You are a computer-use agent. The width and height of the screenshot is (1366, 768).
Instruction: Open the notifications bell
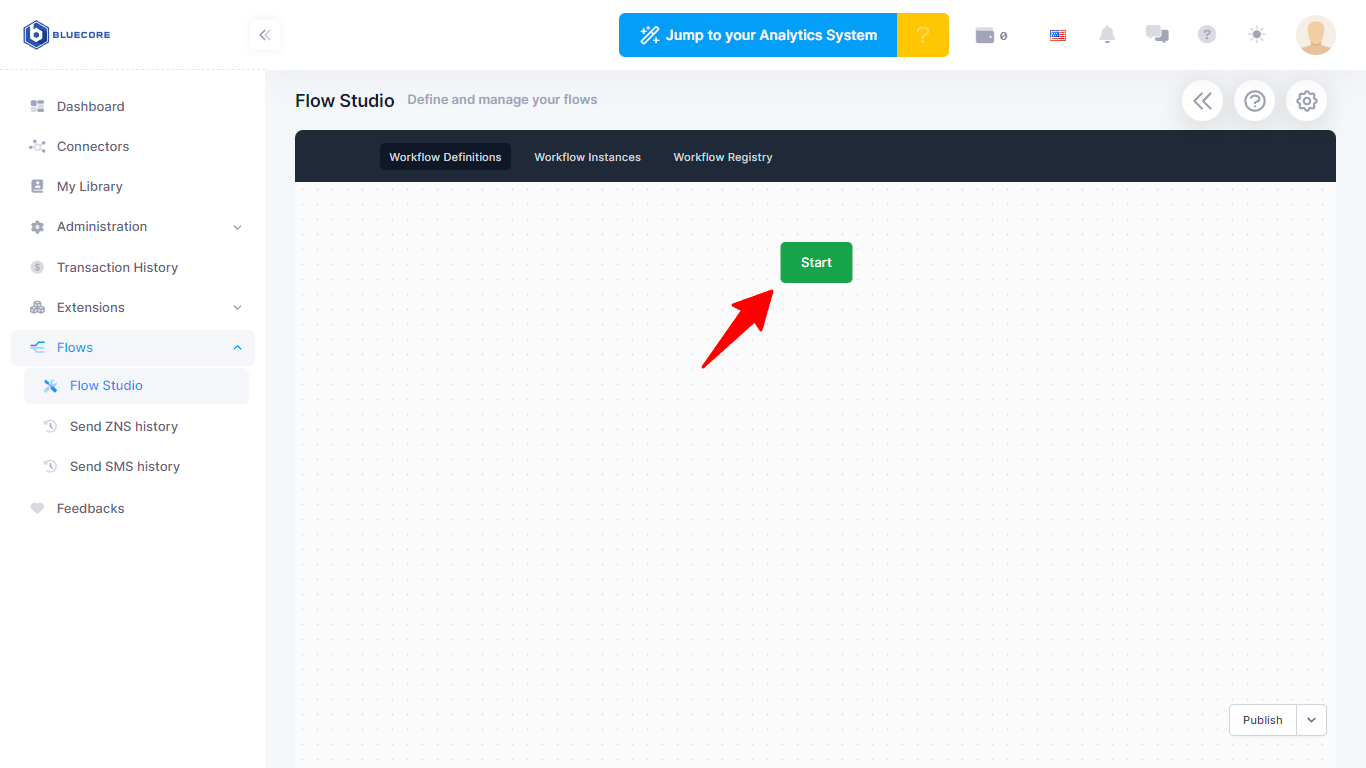tap(1107, 35)
